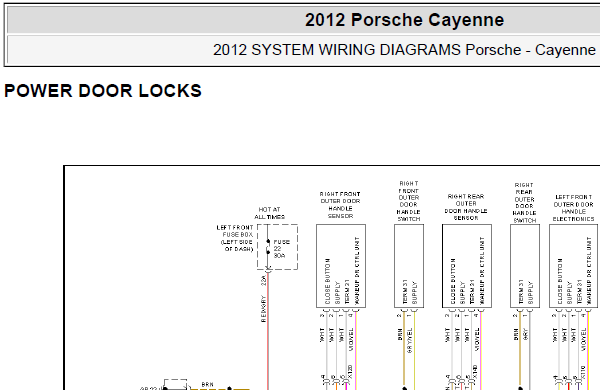Click the "X110" connector label
This screenshot has height=390, width=600.
583,372
